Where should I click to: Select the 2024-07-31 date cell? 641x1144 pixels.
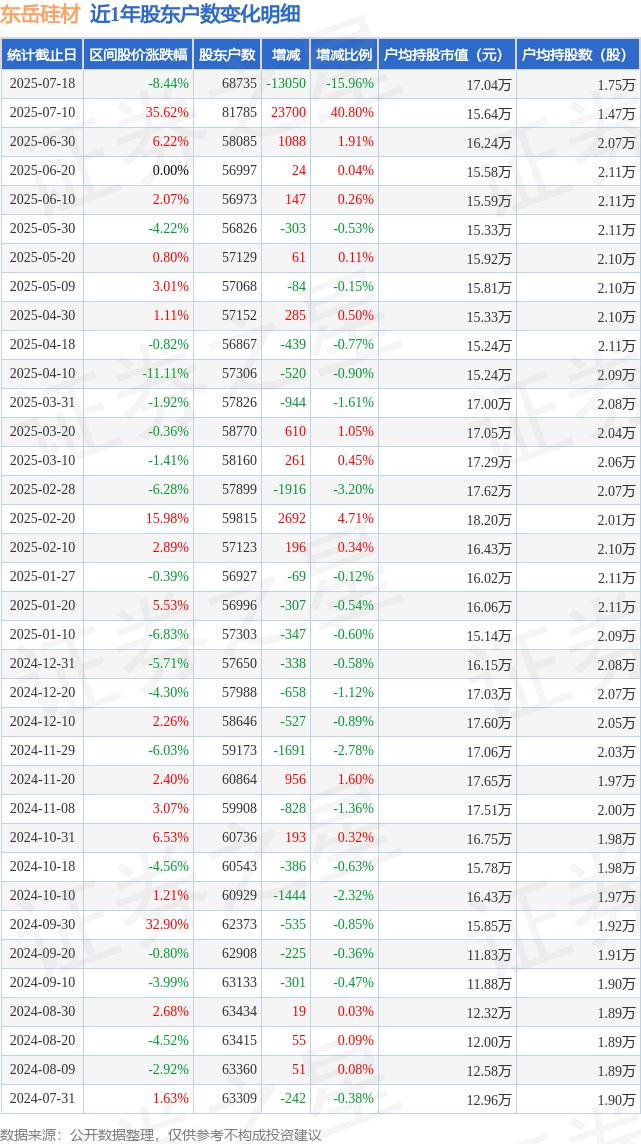pos(42,1098)
